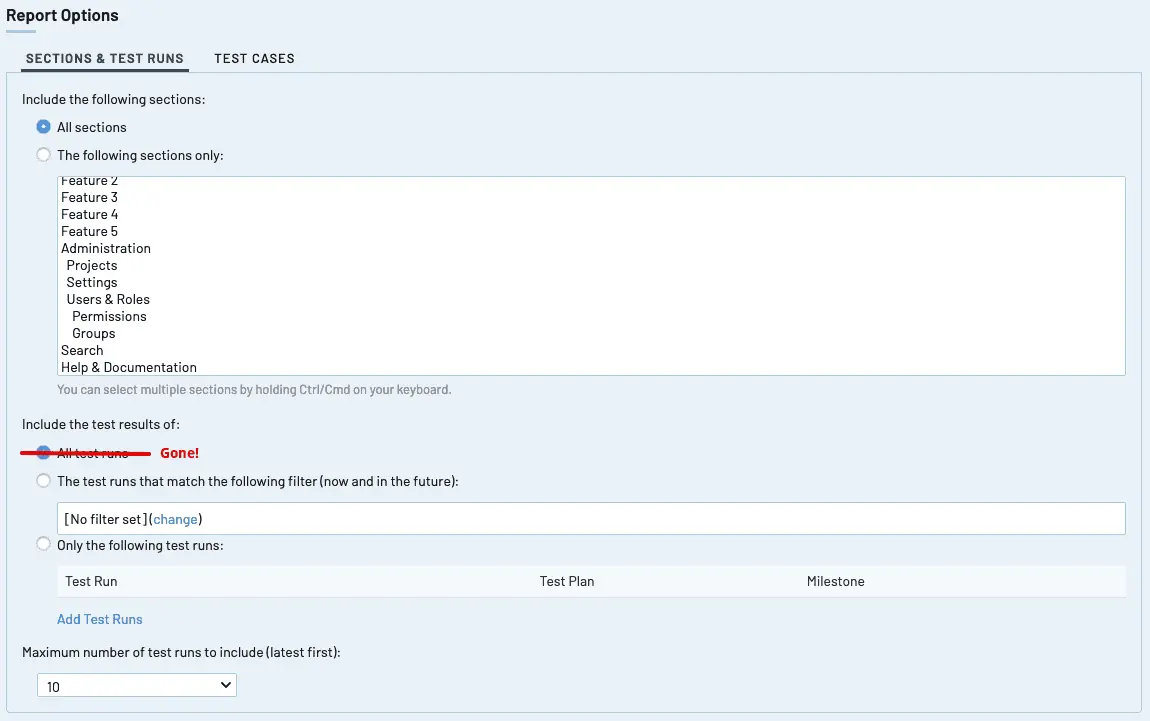Image resolution: width=1150 pixels, height=721 pixels.
Task: Pick 'Only the following test runs' radio
Action: pos(43,544)
